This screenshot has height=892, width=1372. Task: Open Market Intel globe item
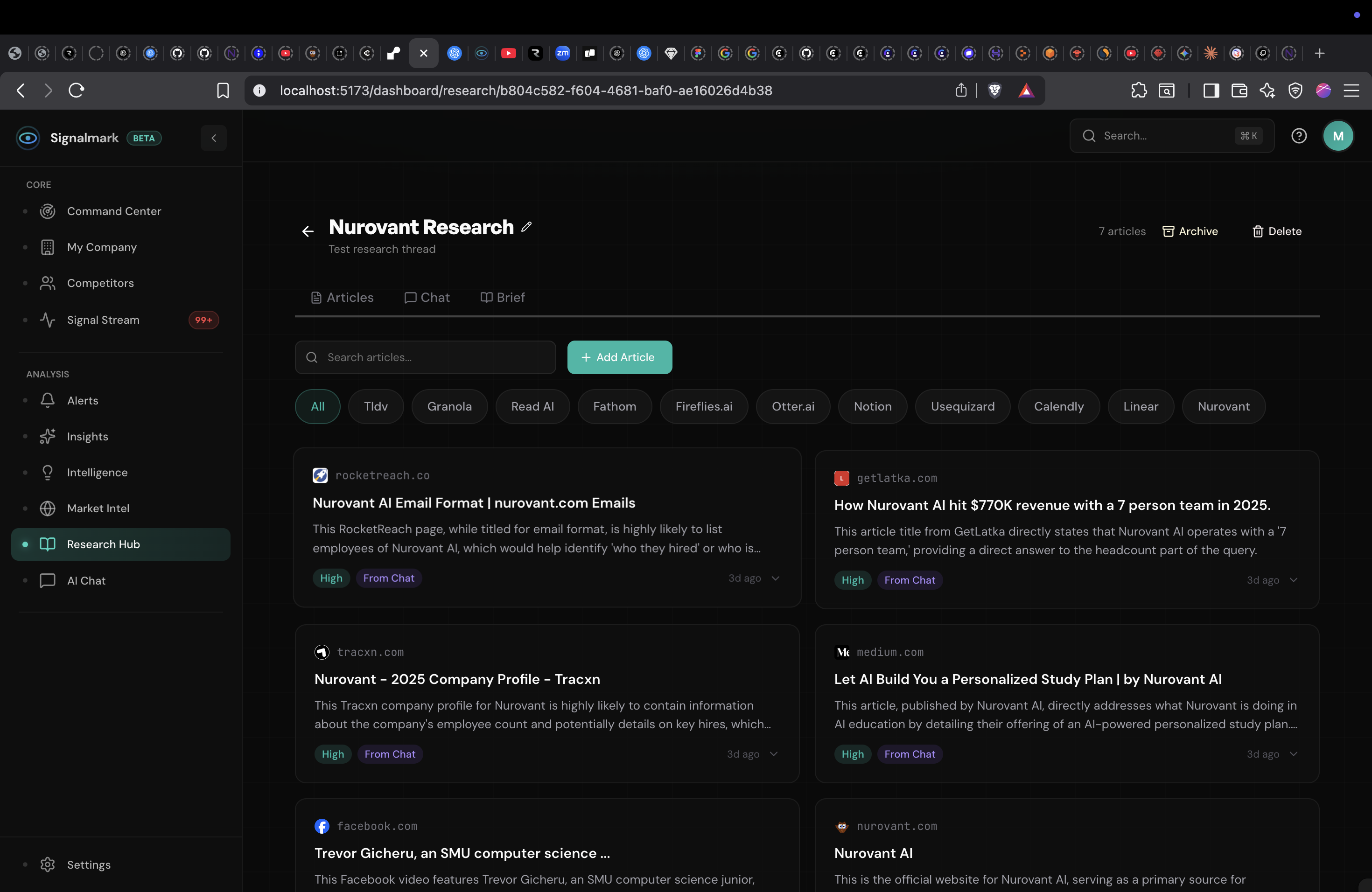pos(98,508)
